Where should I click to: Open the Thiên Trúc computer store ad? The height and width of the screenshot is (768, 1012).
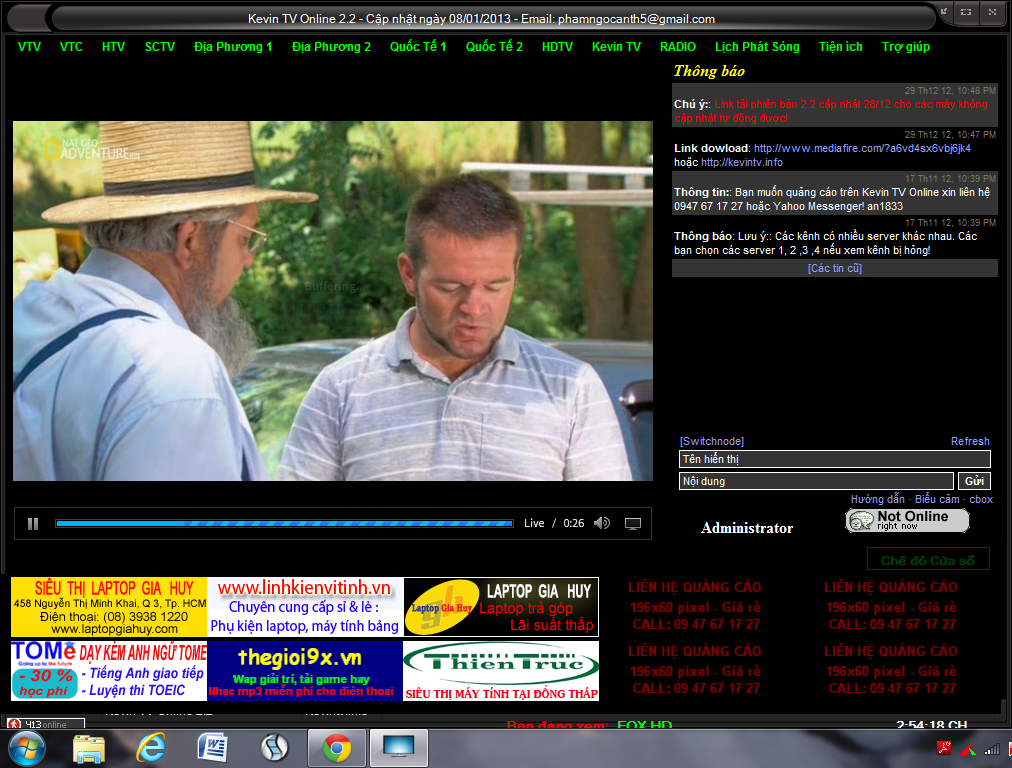click(501, 671)
